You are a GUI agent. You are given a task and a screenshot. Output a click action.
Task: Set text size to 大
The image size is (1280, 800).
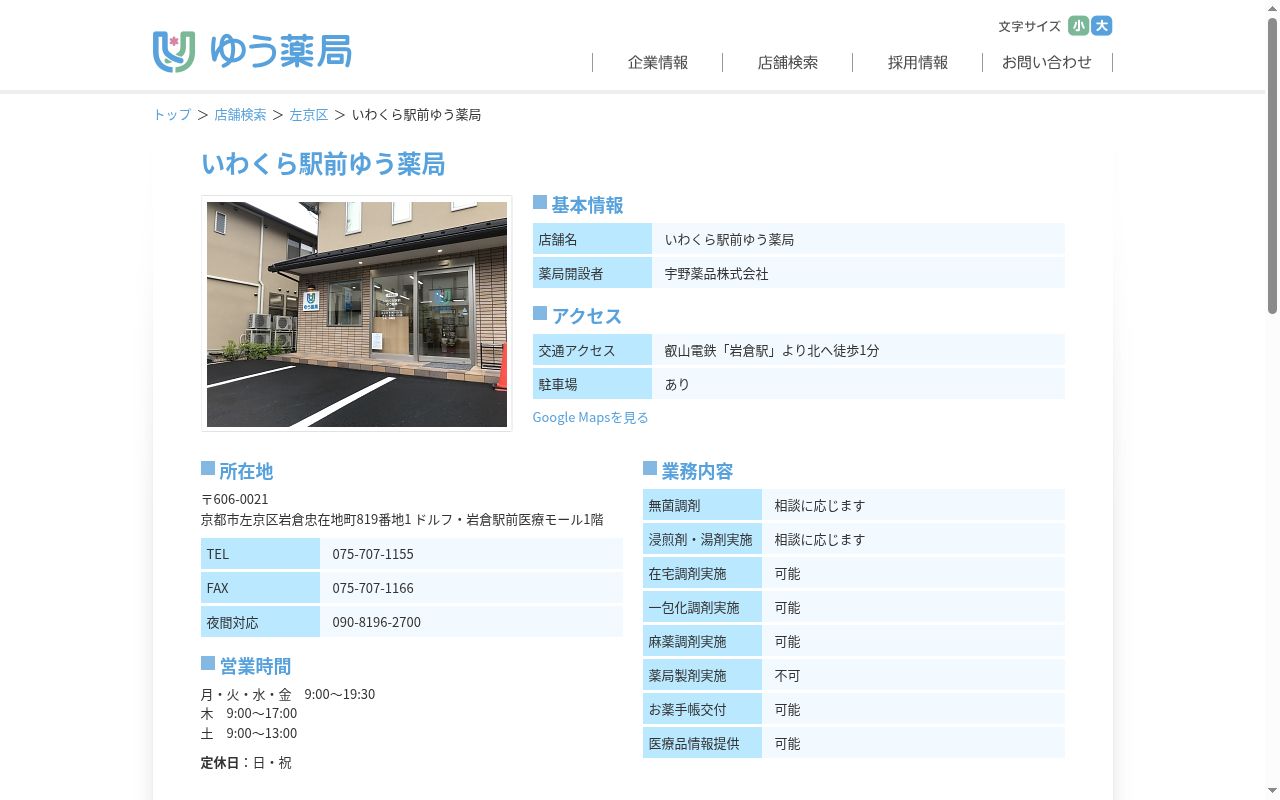pos(1102,26)
